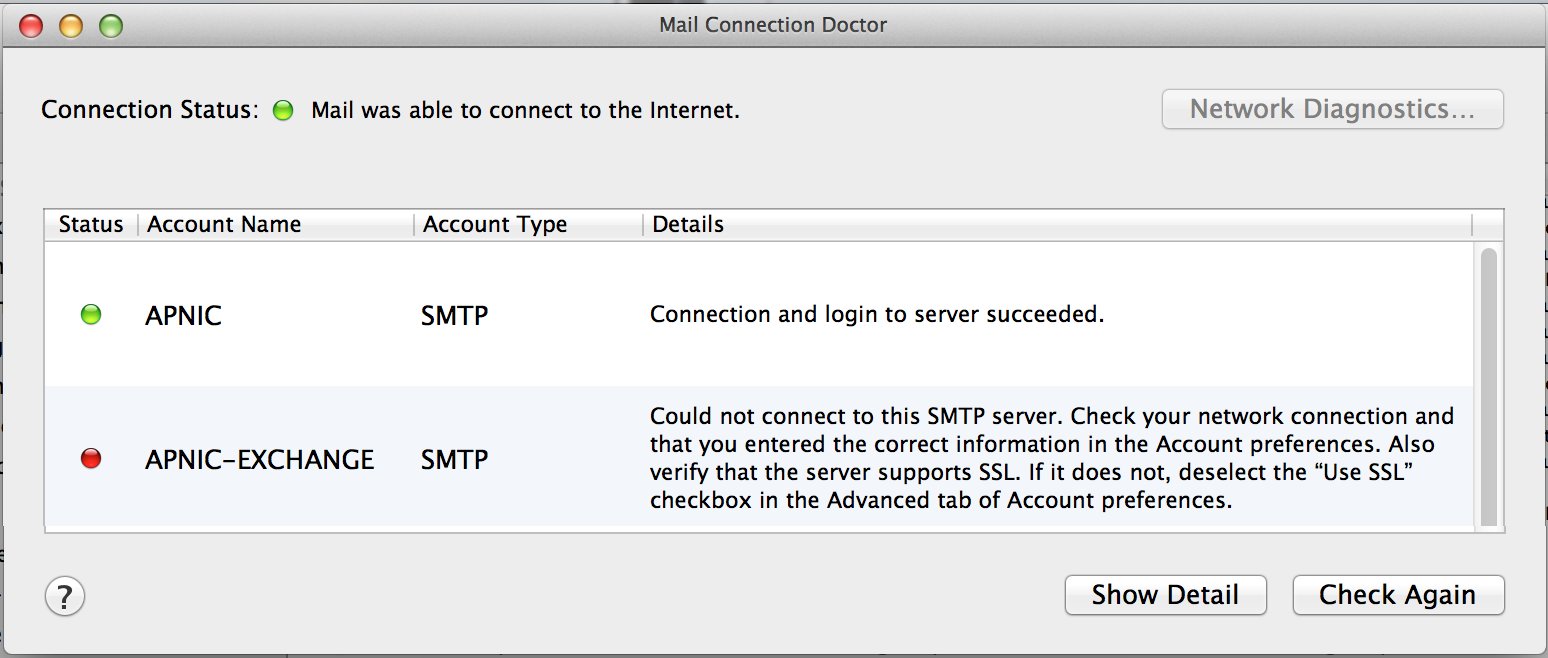Click the accounts list vertical scrollbar
Viewport: 1548px width, 658px height.
(x=1488, y=385)
